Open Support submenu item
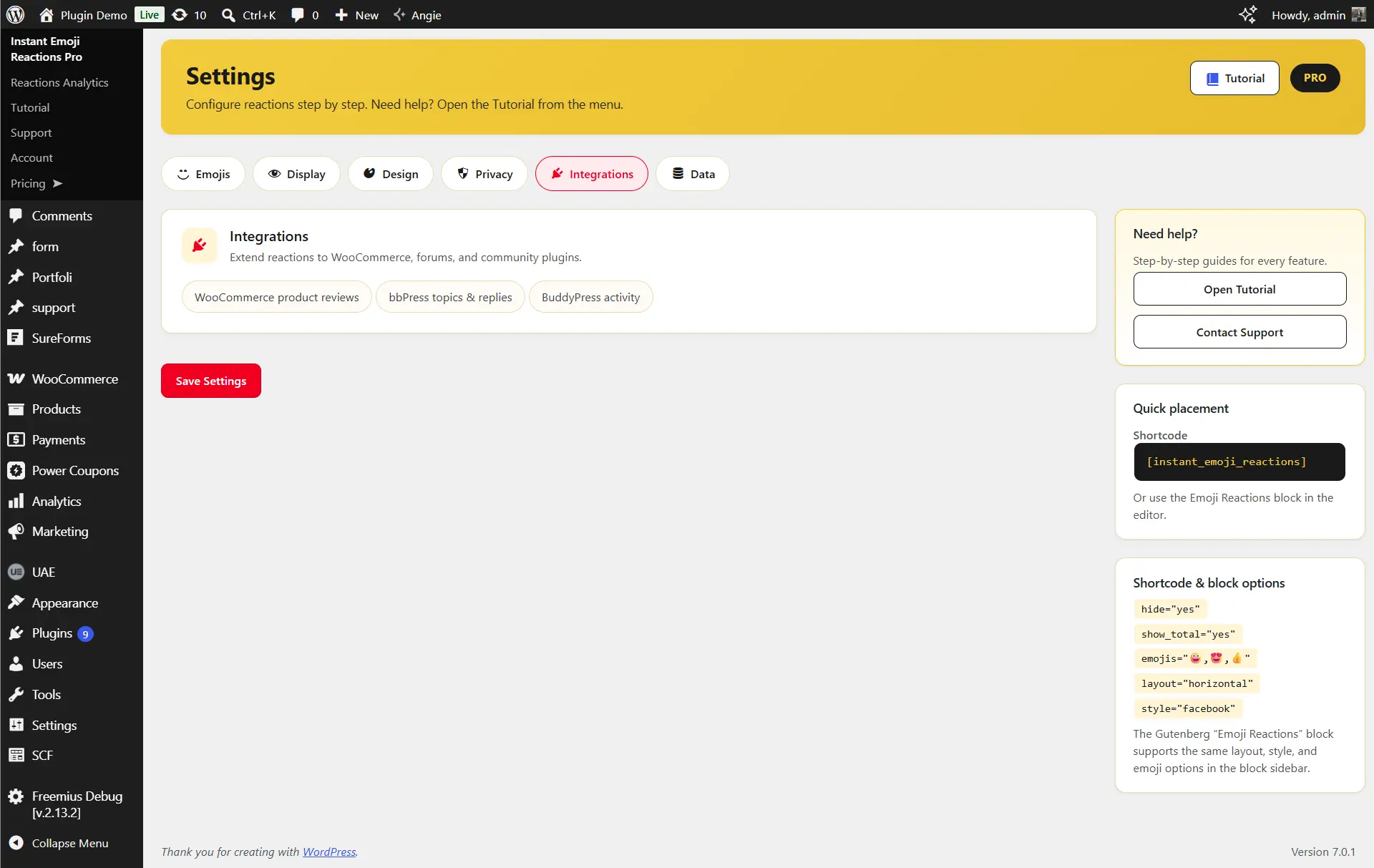 click(x=31, y=132)
